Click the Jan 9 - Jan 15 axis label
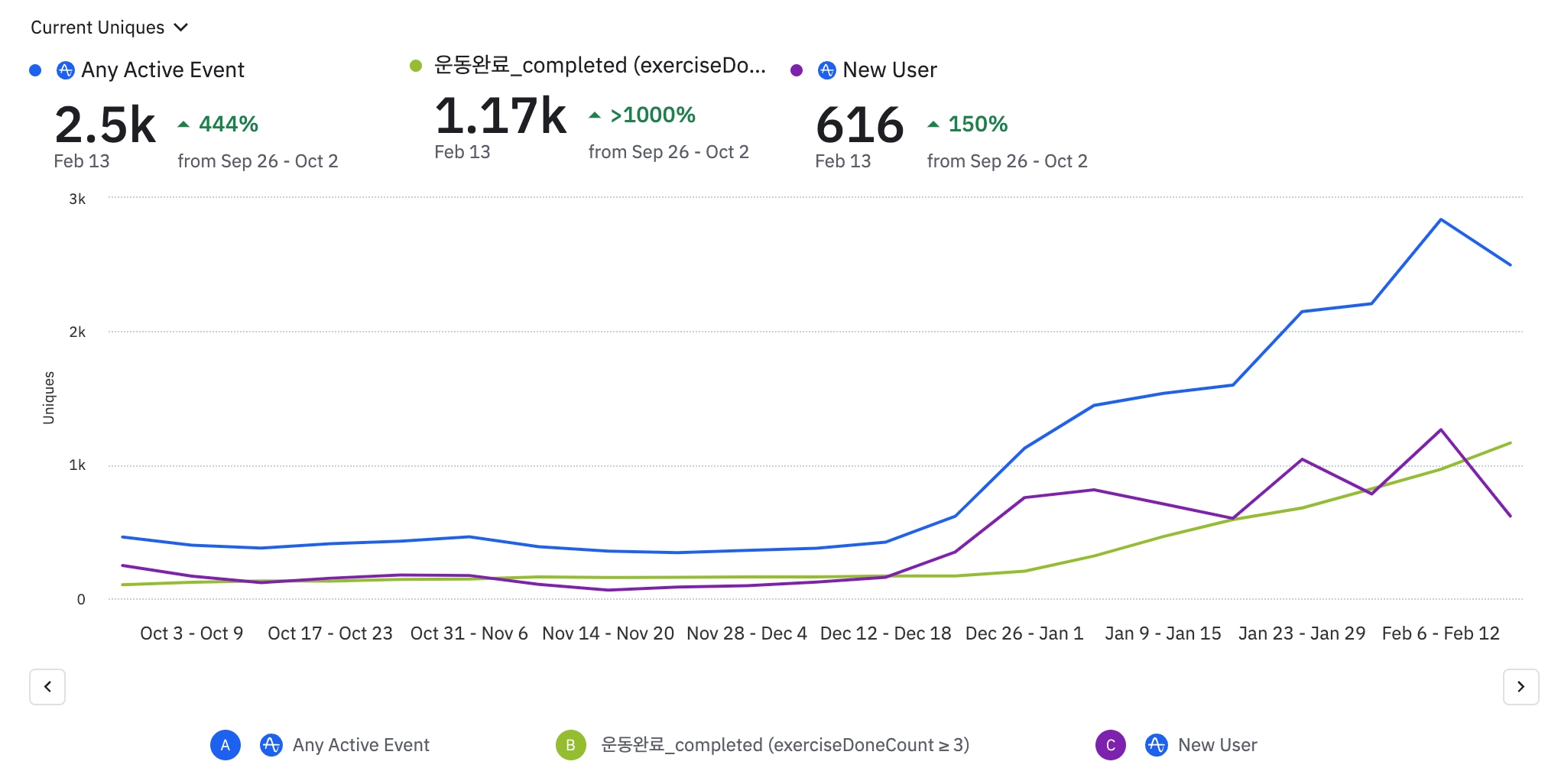1561x784 pixels. (x=1163, y=633)
